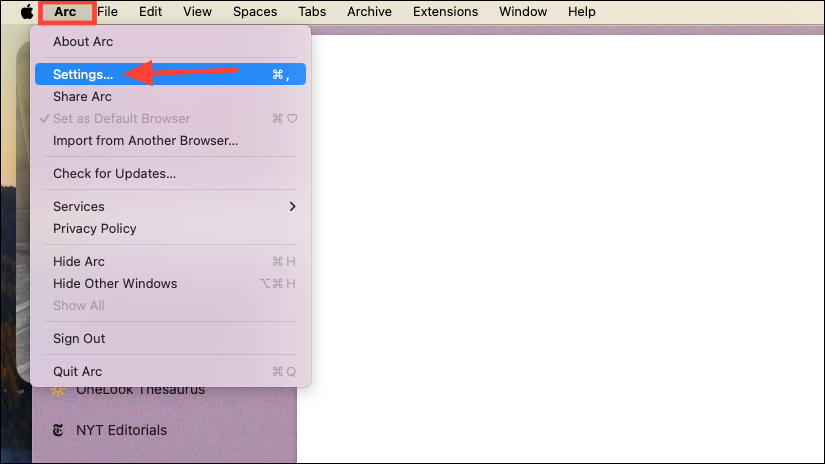This screenshot has height=464, width=825.
Task: Open the Arc menu in menu bar
Action: [x=65, y=12]
